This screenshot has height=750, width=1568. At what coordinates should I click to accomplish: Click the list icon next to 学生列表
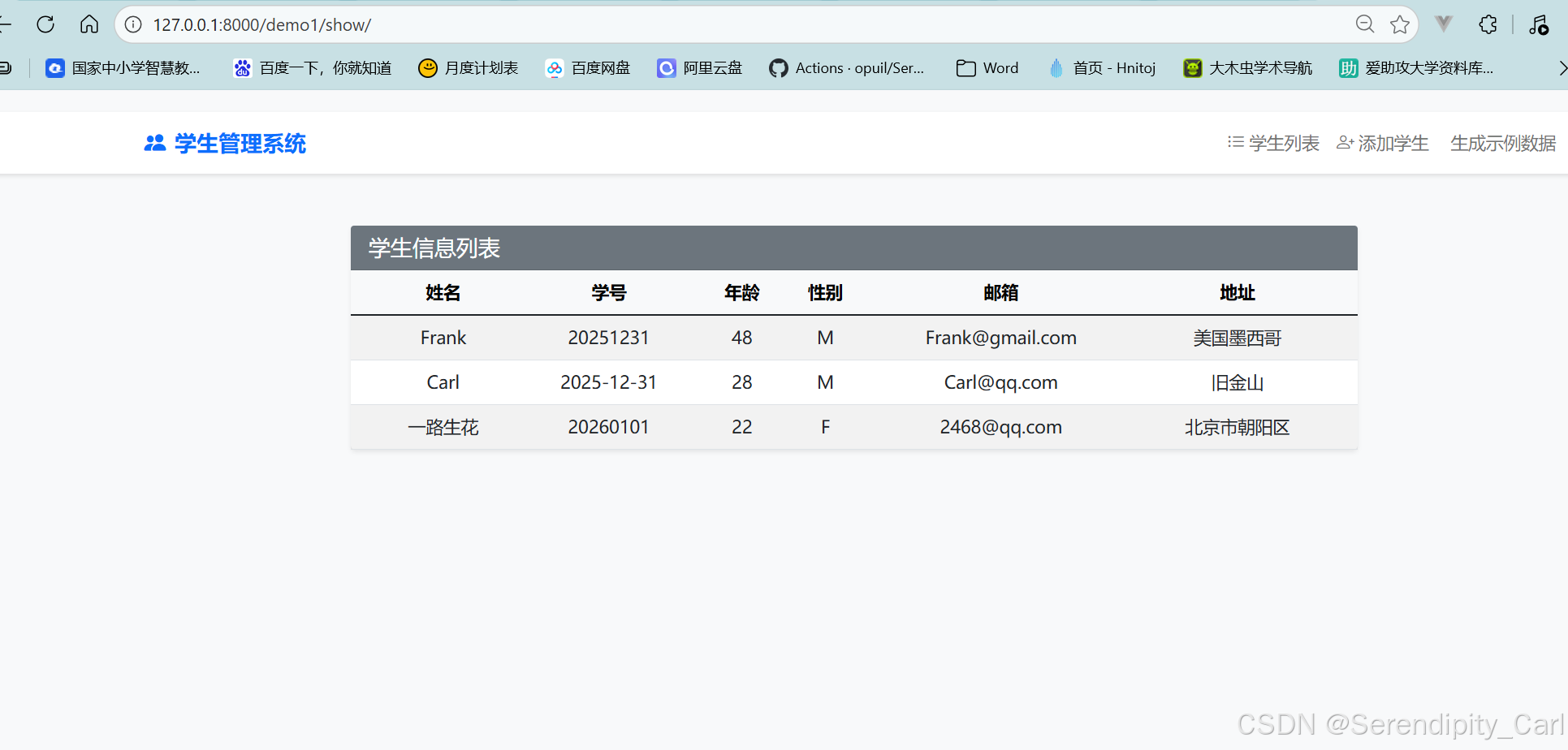click(1235, 142)
